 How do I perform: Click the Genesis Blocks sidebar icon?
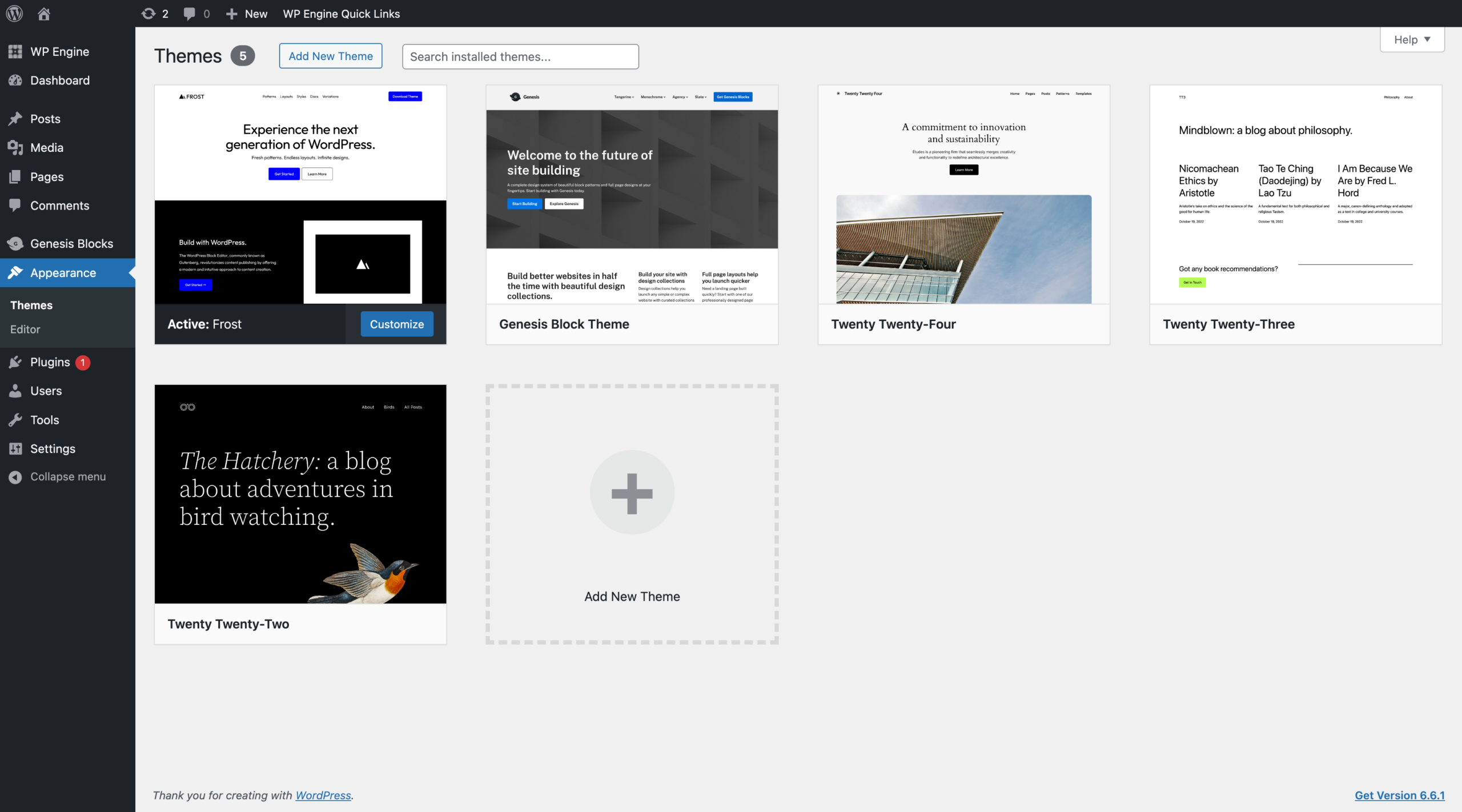click(x=15, y=244)
